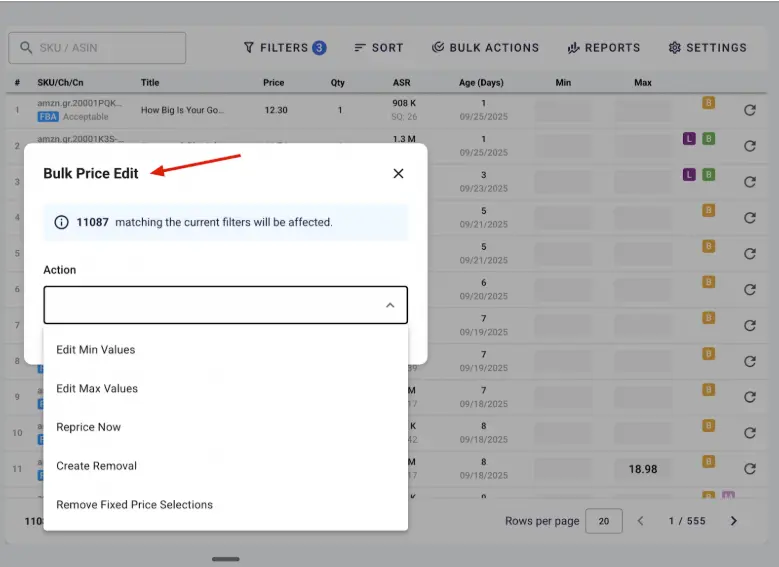Open the Sort options

(x=379, y=47)
